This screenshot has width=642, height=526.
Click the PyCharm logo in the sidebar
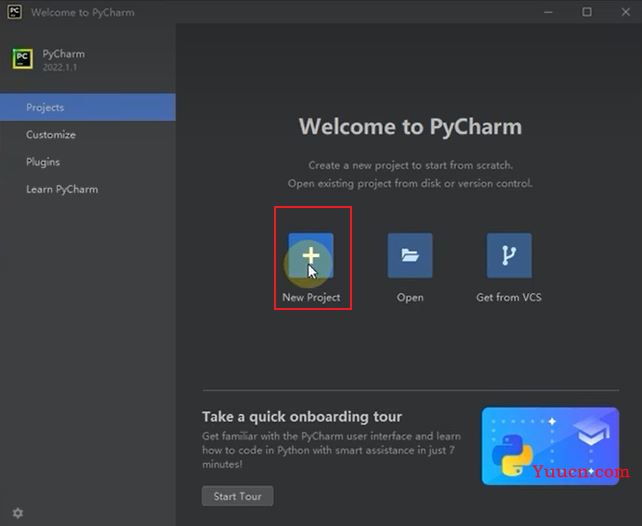point(23,59)
